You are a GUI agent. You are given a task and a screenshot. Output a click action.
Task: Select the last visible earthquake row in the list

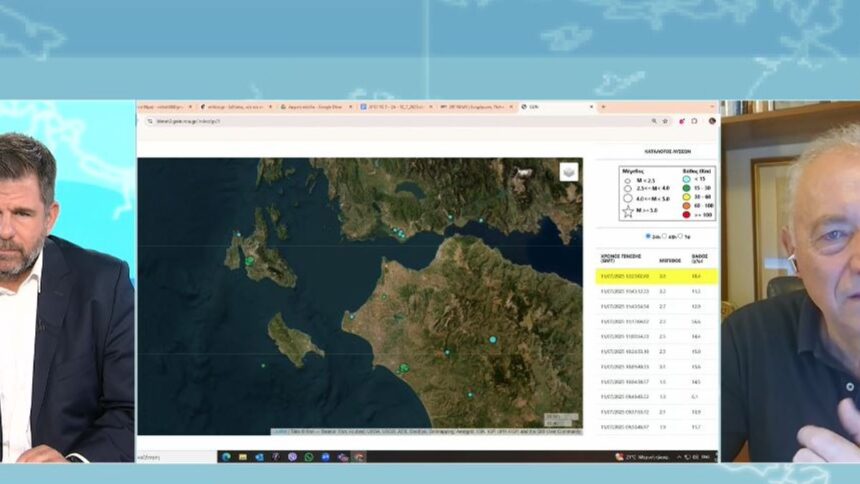[657, 427]
